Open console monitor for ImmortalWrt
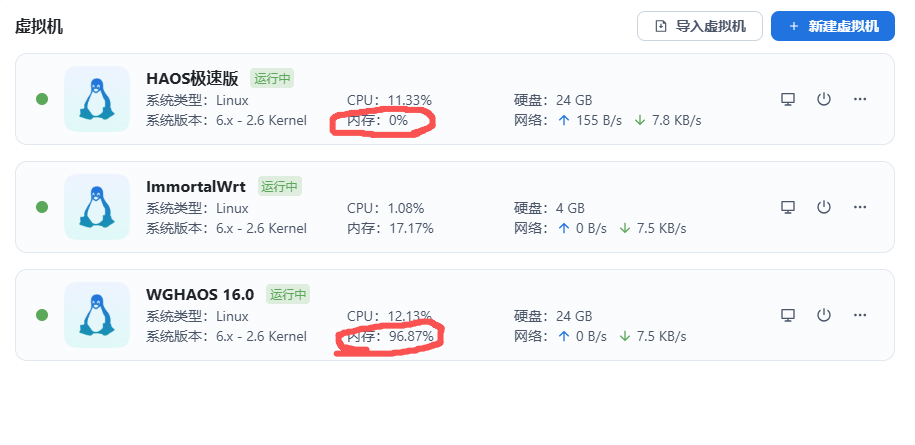Image resolution: width=915 pixels, height=445 pixels. point(788,207)
